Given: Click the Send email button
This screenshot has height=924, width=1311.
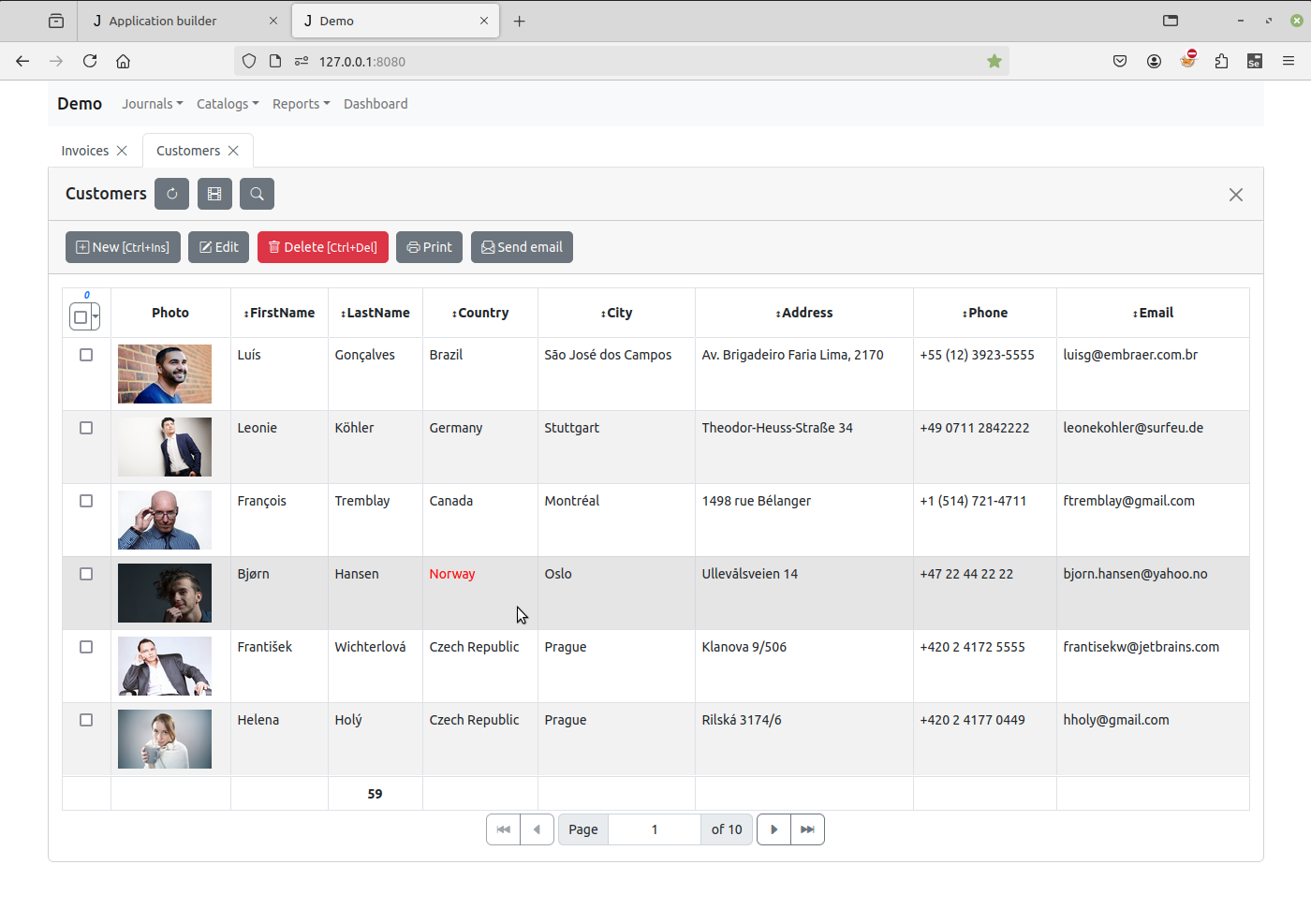Looking at the screenshot, I should pyautogui.click(x=522, y=247).
